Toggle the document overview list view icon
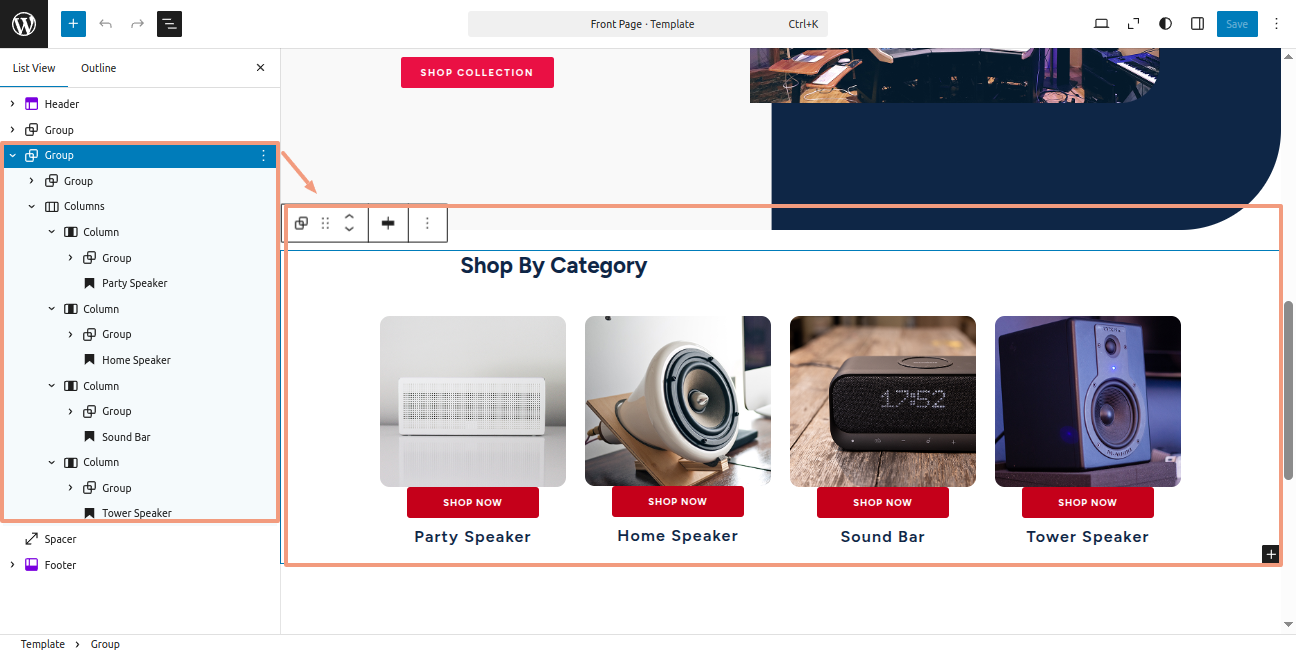This screenshot has height=654, width=1296. 169,24
